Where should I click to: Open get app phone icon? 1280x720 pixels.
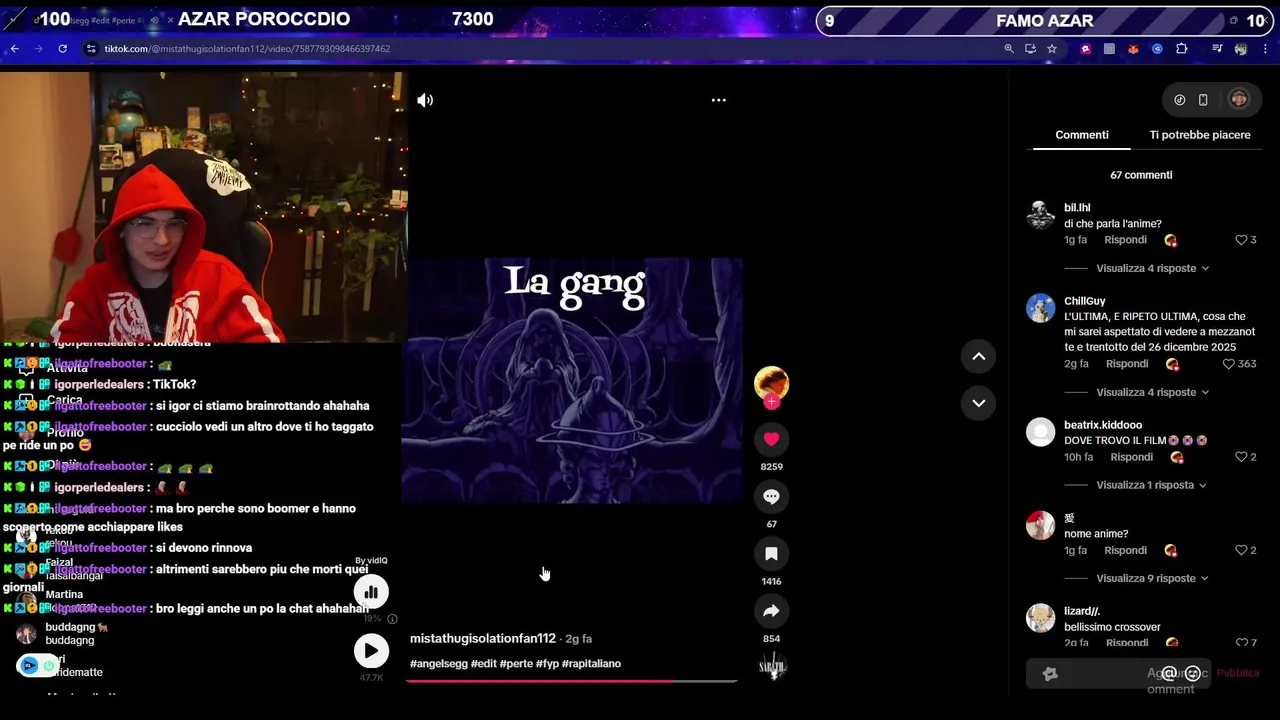click(x=1203, y=100)
